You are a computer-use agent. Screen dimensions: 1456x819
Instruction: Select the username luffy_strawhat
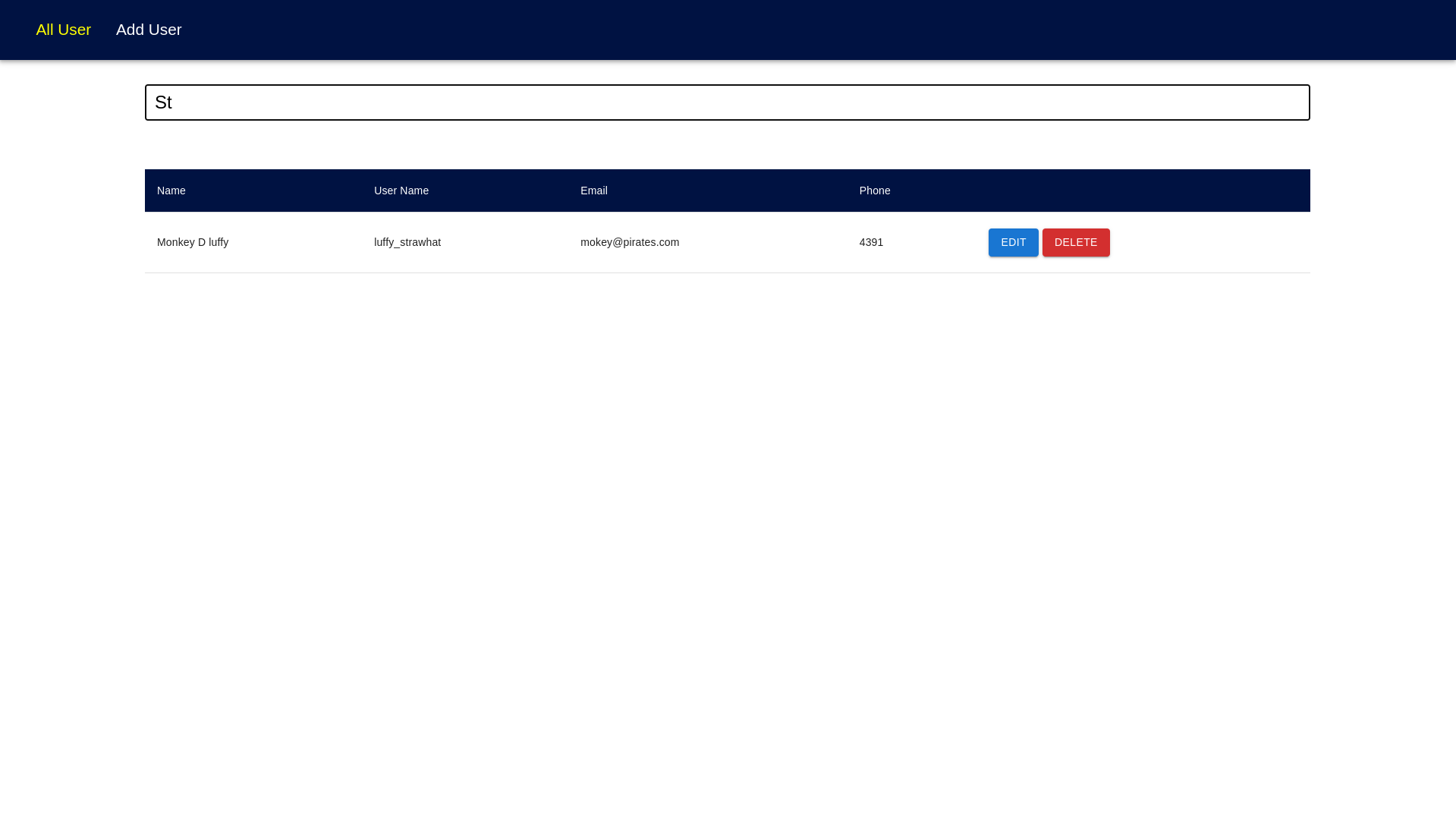pos(407,242)
